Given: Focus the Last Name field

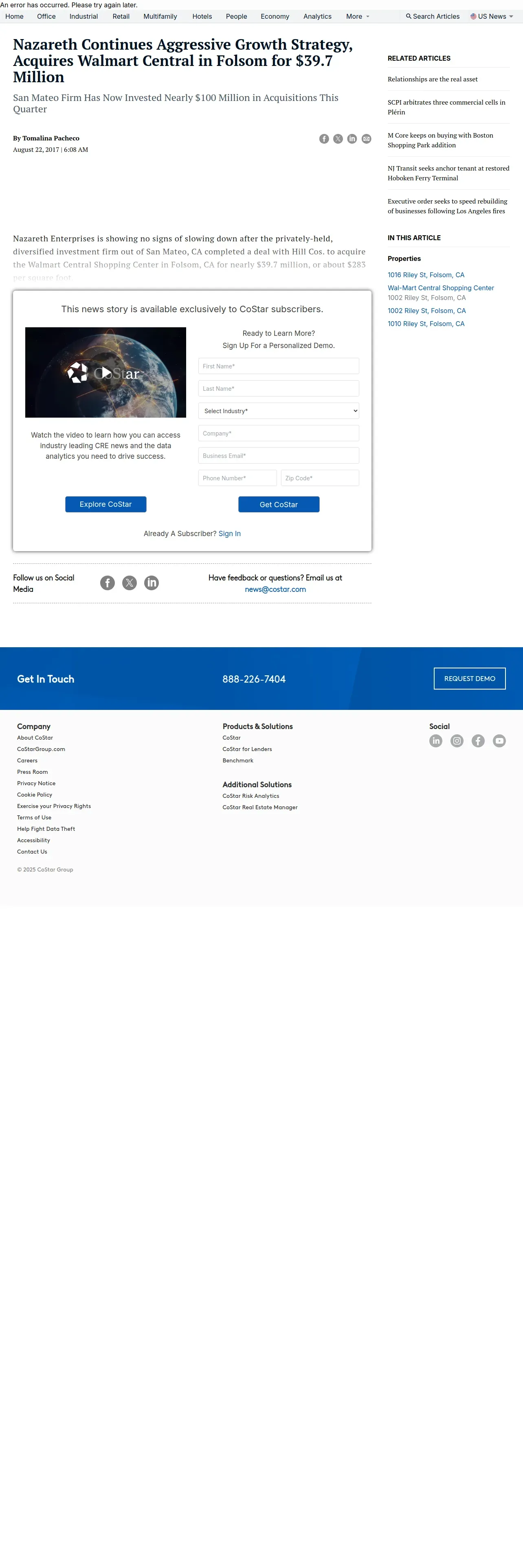Looking at the screenshot, I should [x=279, y=388].
